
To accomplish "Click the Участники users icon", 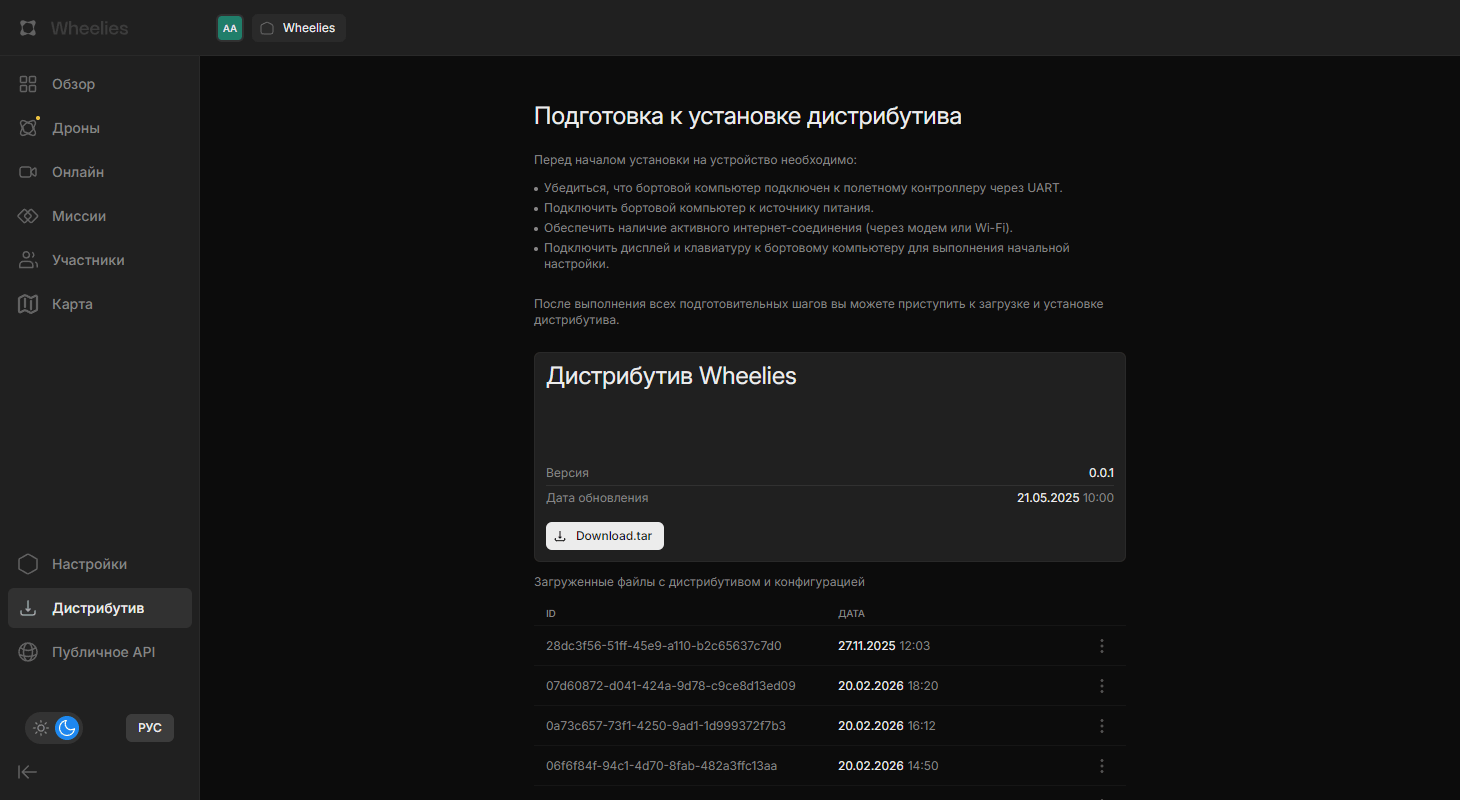I will [28, 260].
